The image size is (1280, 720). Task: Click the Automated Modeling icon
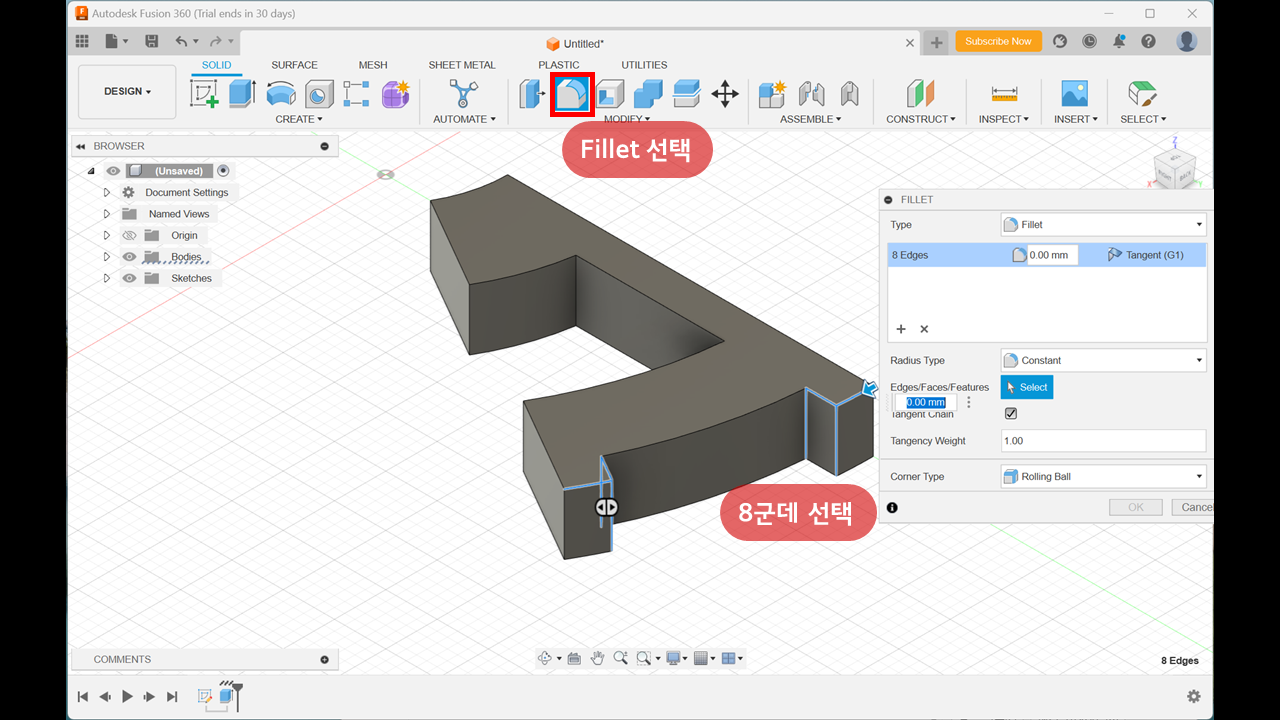click(463, 94)
